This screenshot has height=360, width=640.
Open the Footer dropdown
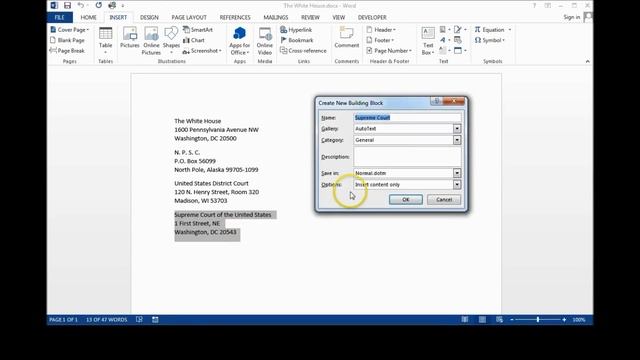380,40
